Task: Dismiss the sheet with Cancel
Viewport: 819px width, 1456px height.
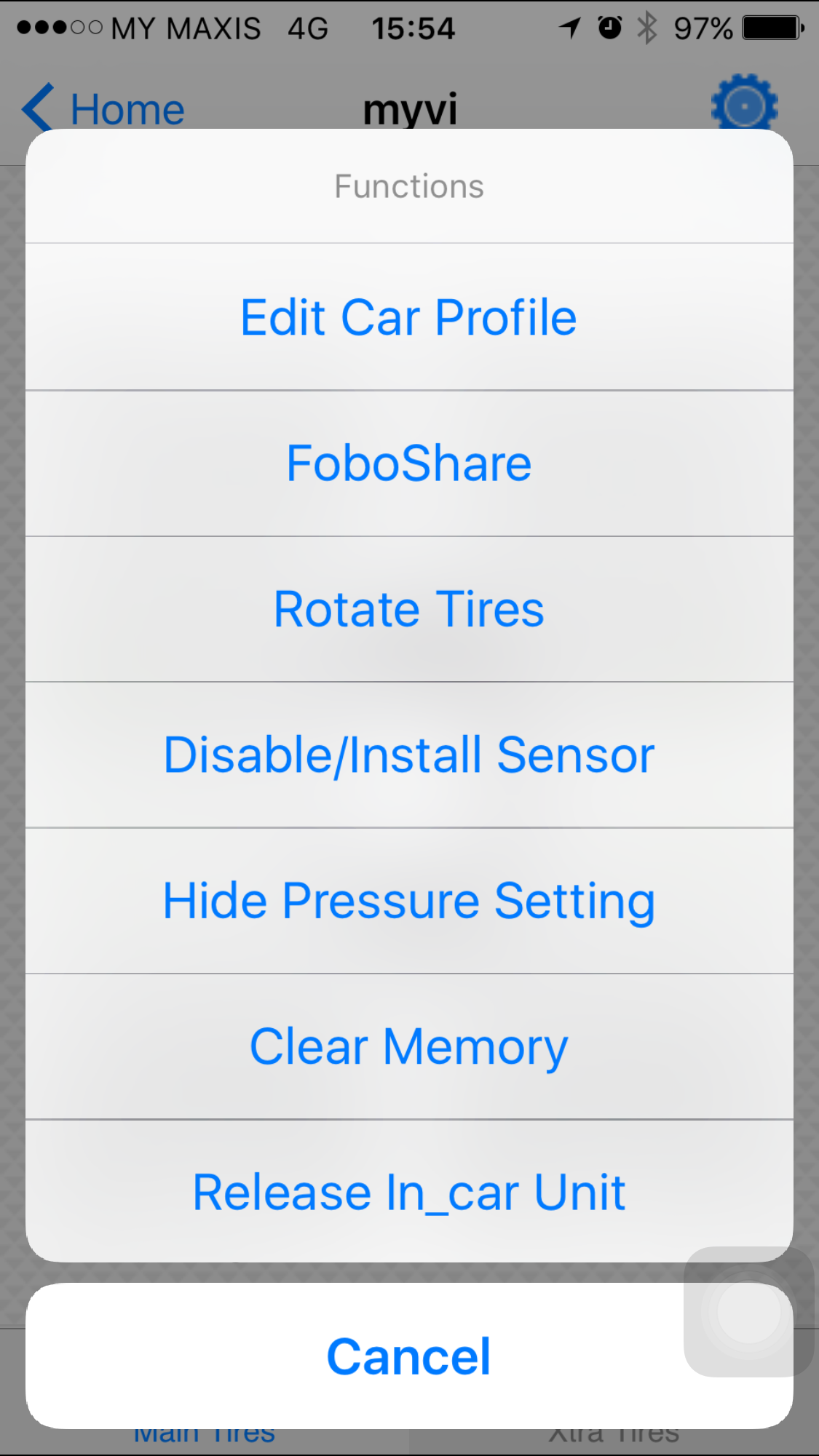Action: (409, 1356)
